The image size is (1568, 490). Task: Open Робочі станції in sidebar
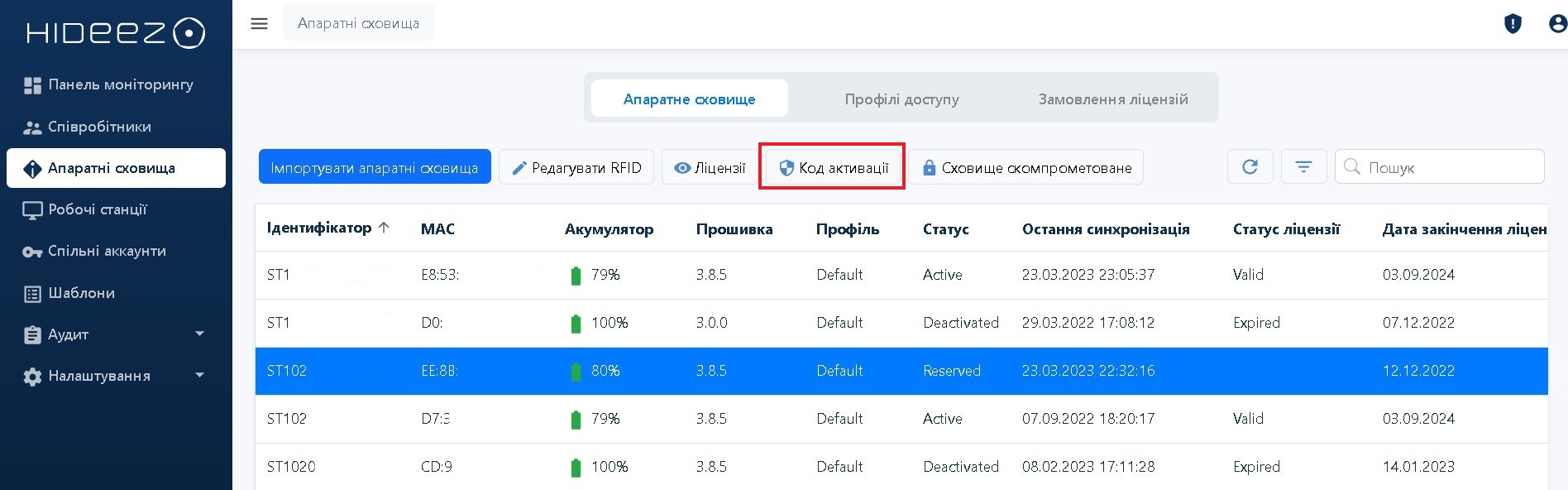tap(98, 209)
